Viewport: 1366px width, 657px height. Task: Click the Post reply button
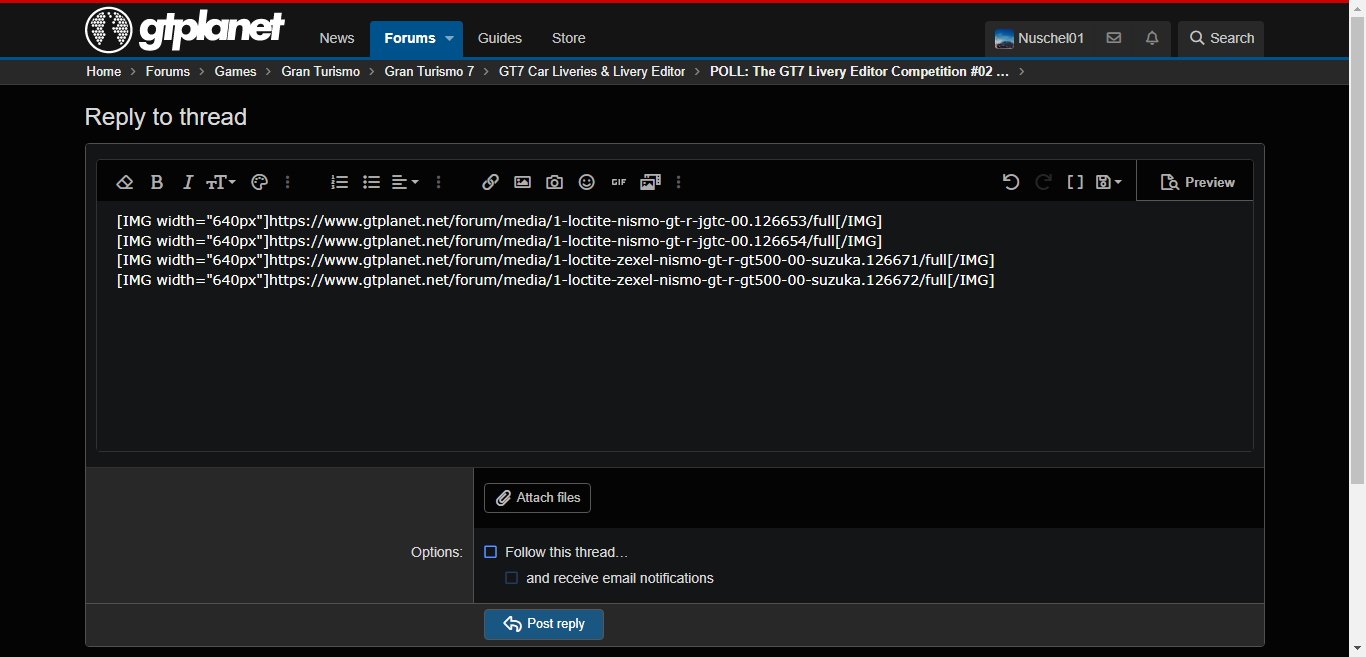pyautogui.click(x=544, y=624)
